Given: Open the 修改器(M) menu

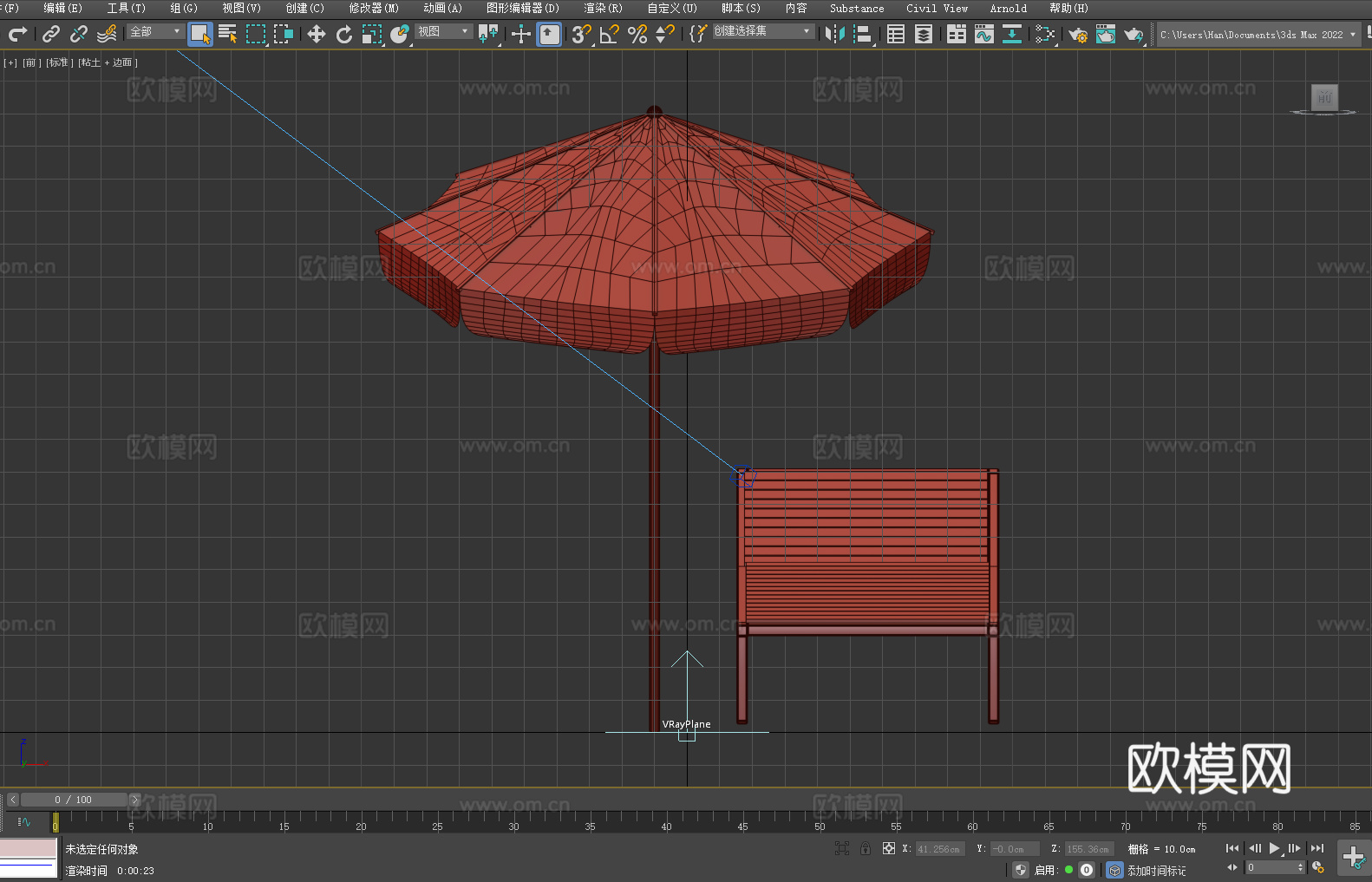Looking at the screenshot, I should pos(374,8).
